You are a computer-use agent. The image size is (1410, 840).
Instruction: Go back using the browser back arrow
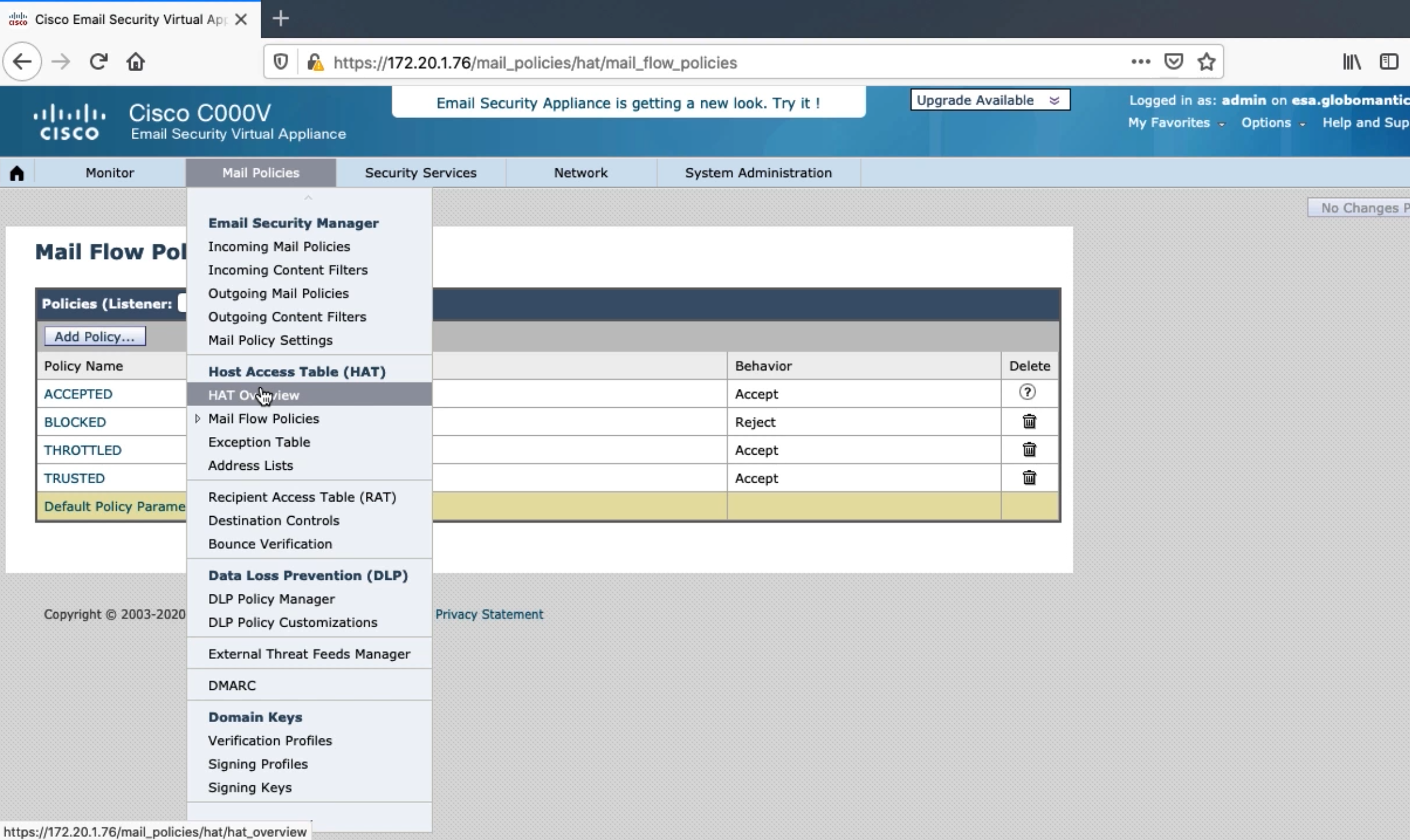pyautogui.click(x=22, y=61)
